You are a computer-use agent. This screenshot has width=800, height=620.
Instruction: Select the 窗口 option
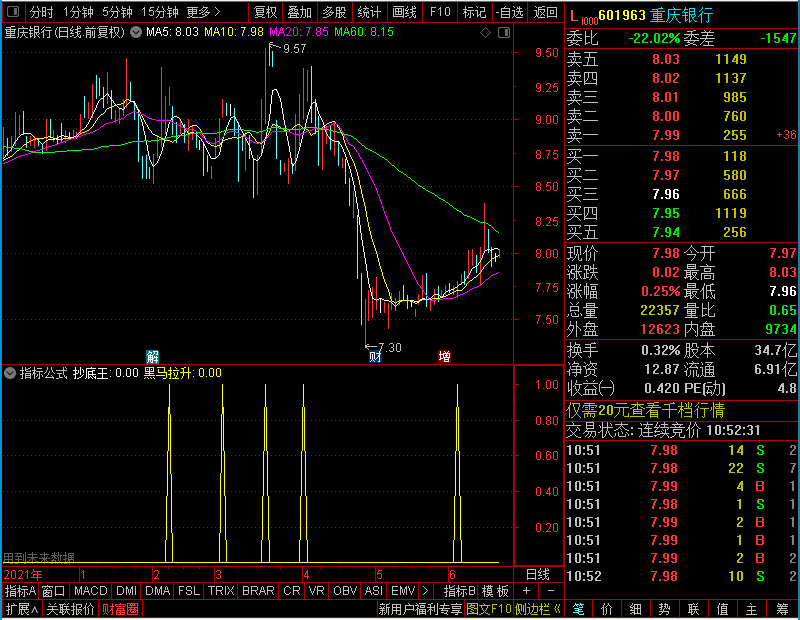click(54, 591)
